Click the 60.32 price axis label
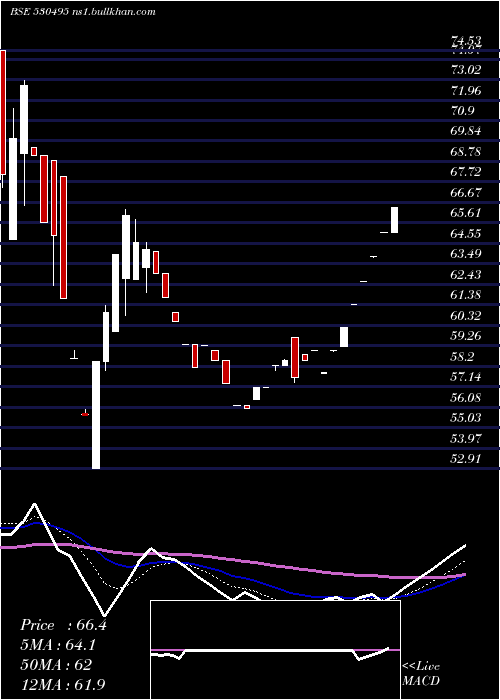This screenshot has width=500, height=700. 466,316
